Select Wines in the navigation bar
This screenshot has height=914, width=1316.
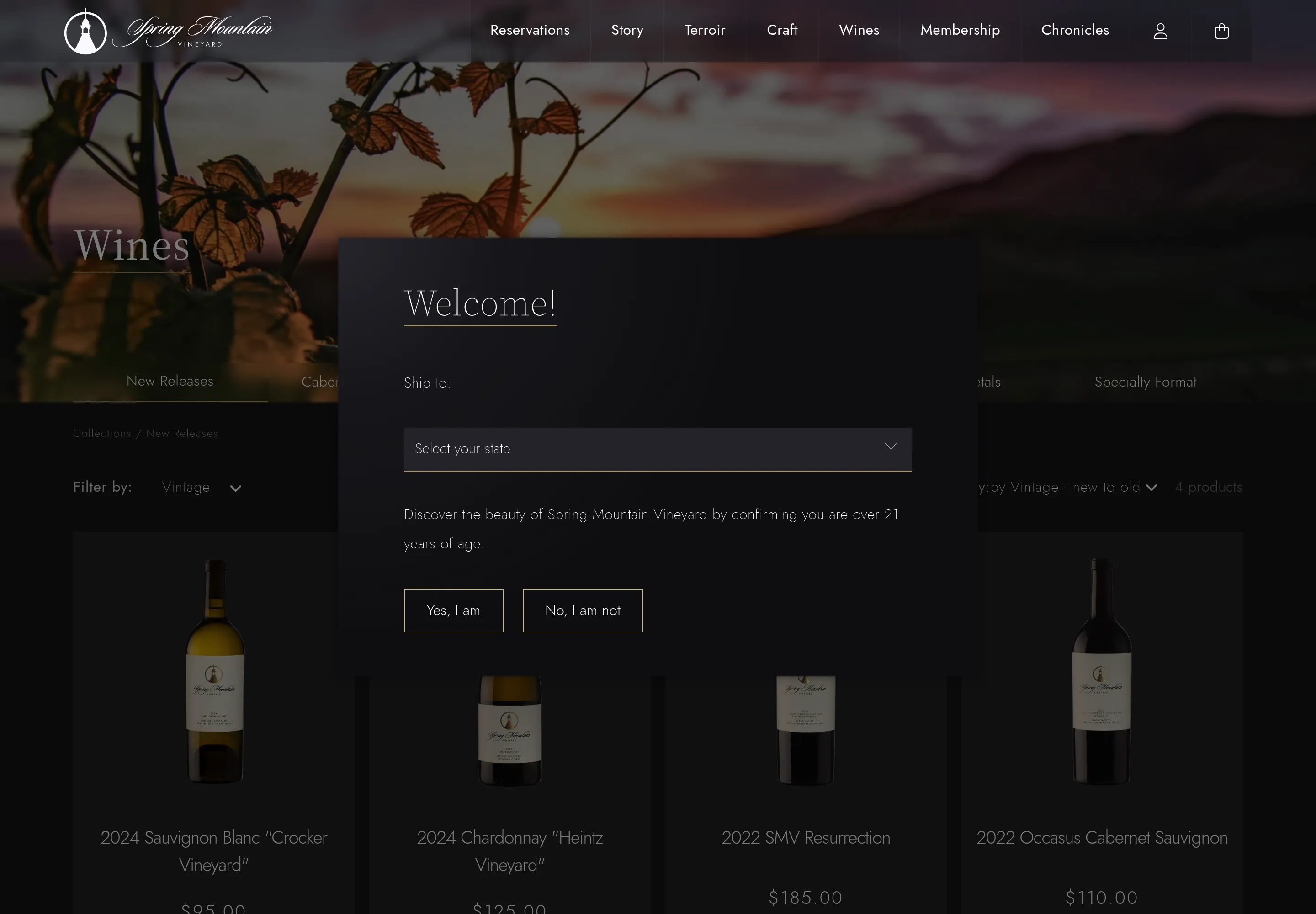tap(859, 30)
